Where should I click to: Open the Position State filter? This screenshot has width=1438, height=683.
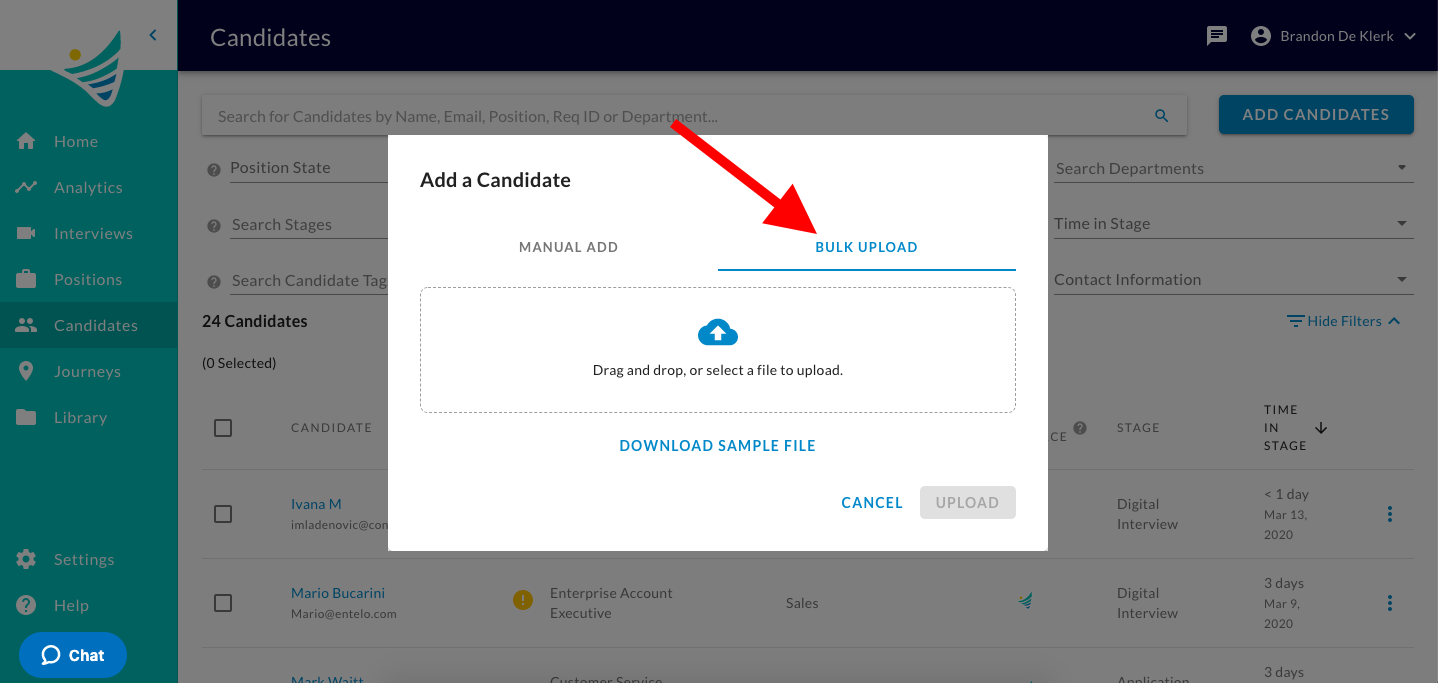(309, 168)
